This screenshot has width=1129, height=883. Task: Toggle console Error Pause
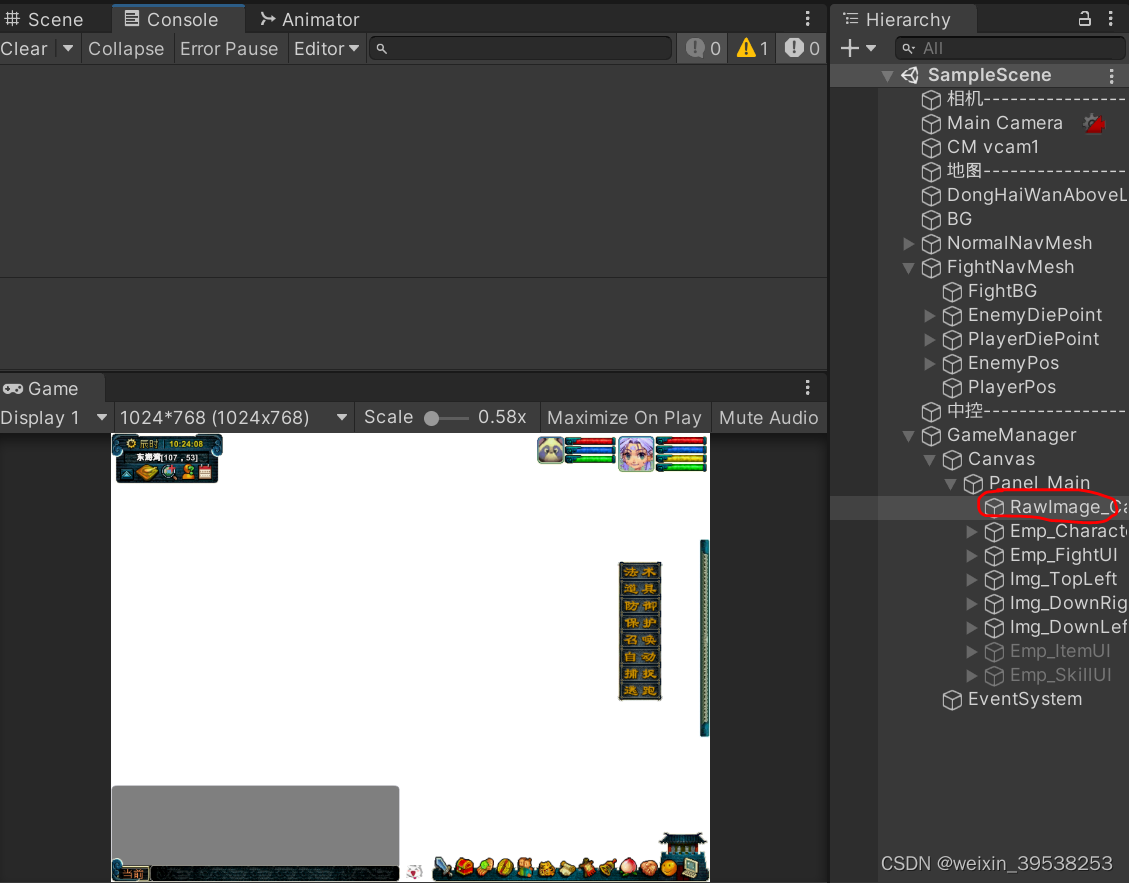[229, 48]
